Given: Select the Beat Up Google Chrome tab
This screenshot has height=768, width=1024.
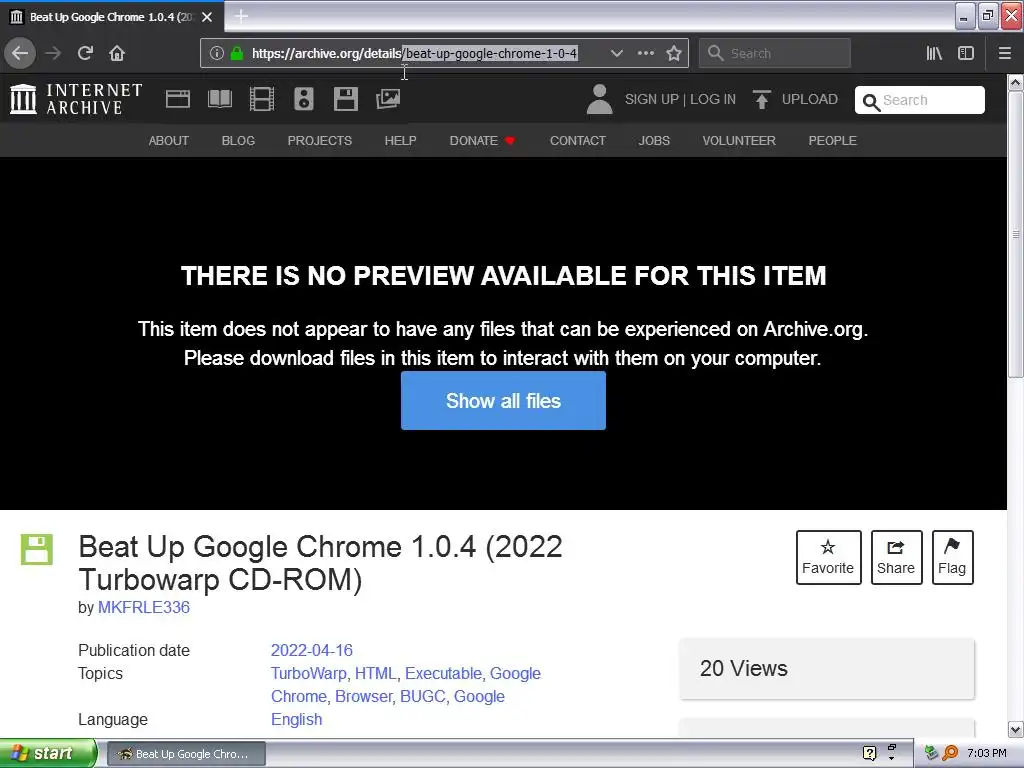Looking at the screenshot, I should [x=112, y=17].
